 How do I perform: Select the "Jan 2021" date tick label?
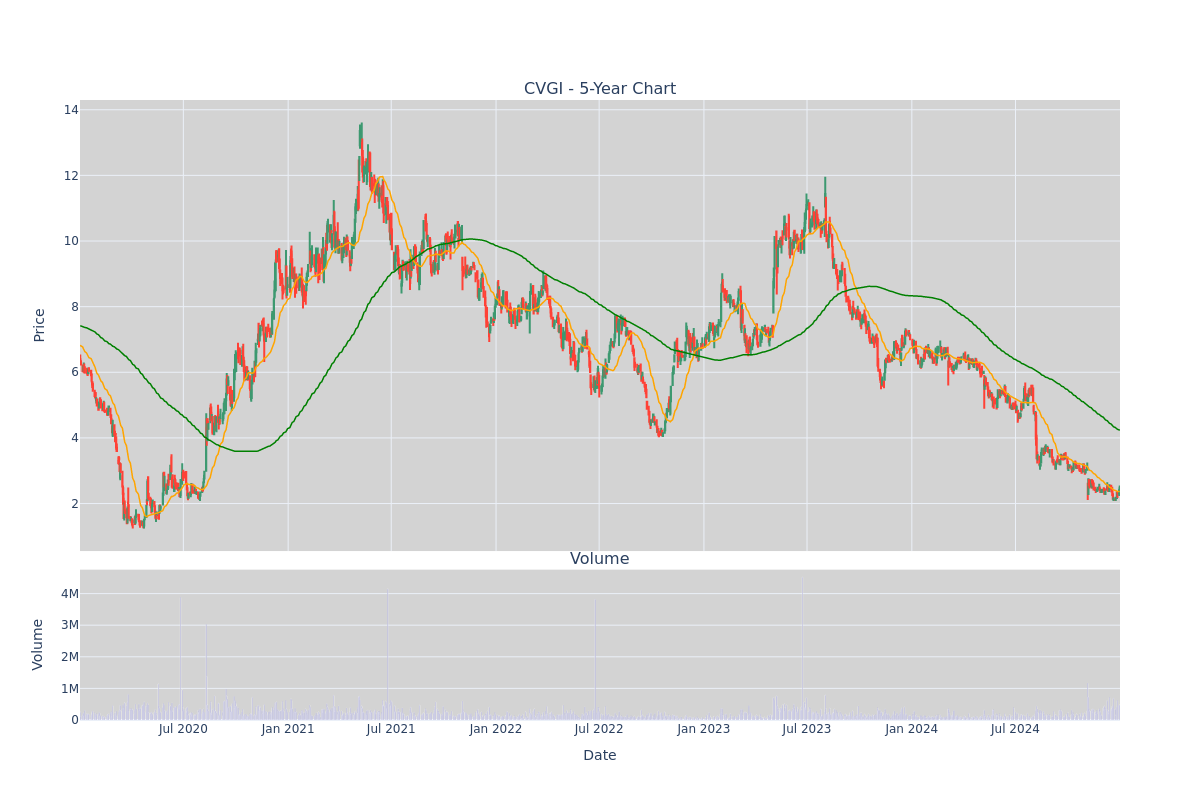click(x=288, y=729)
